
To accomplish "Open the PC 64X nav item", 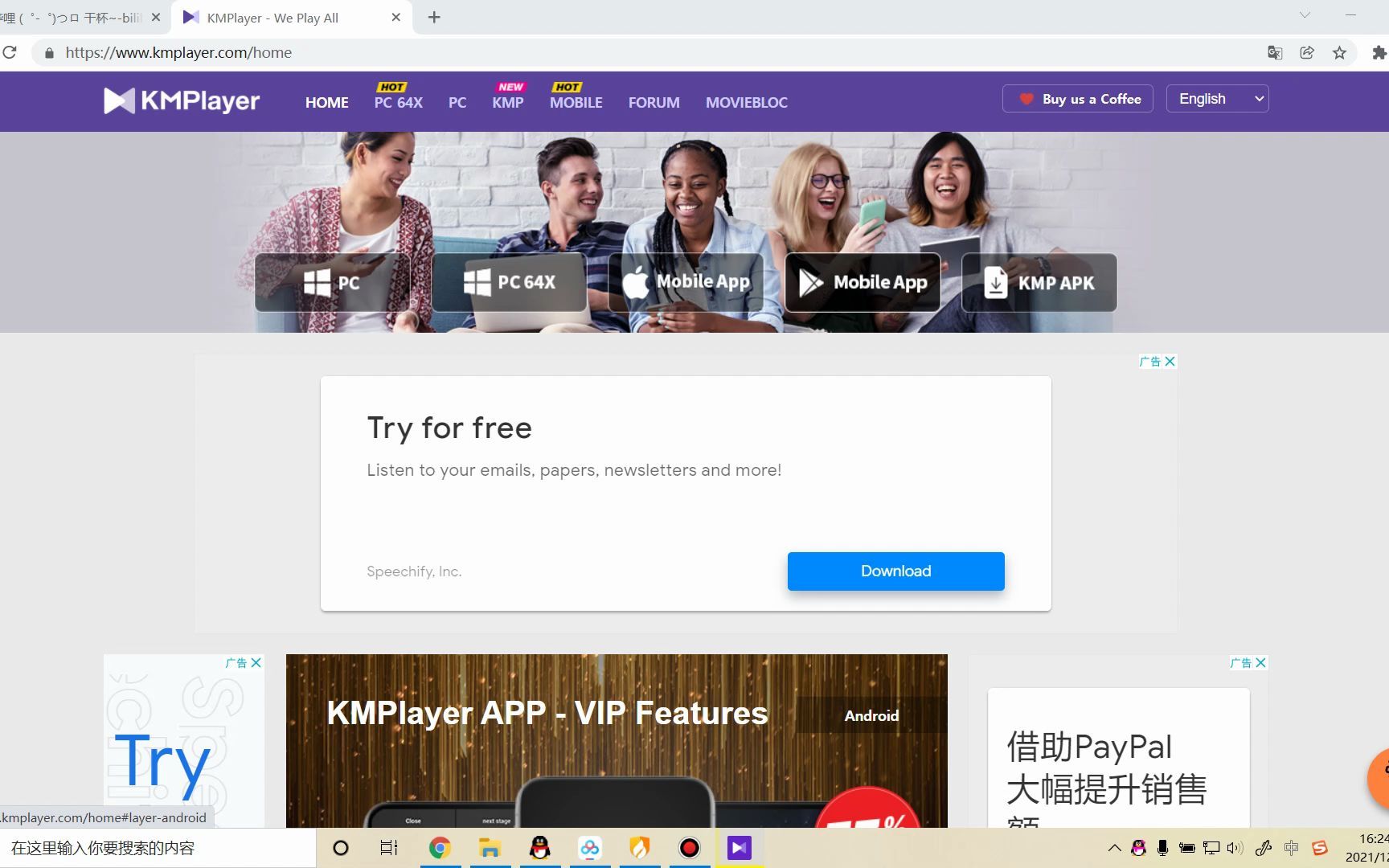I will pyautogui.click(x=398, y=102).
